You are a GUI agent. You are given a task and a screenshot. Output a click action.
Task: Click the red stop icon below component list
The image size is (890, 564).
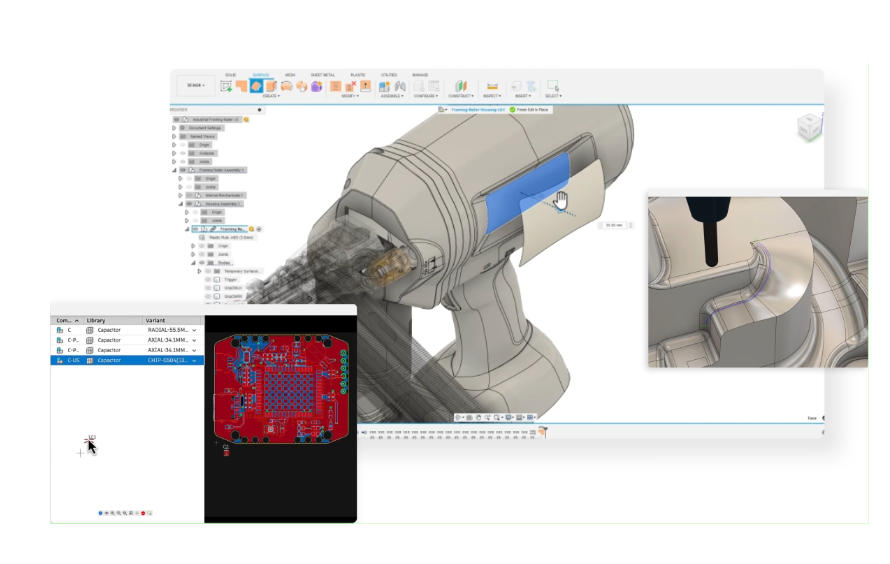[143, 513]
